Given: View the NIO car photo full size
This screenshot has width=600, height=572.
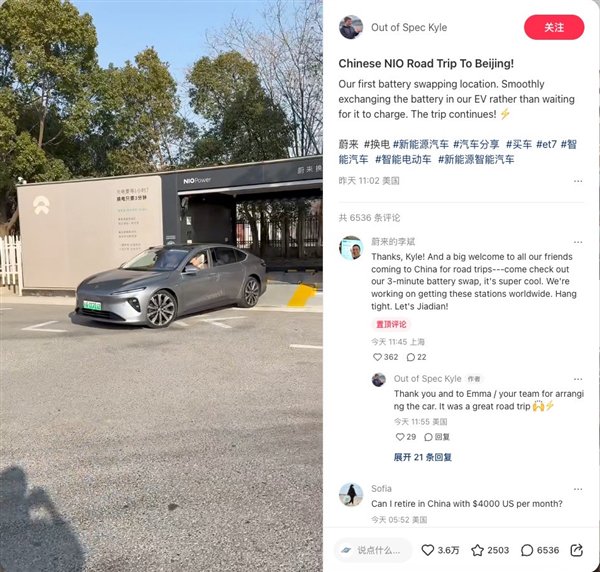Looking at the screenshot, I should pyautogui.click(x=161, y=286).
